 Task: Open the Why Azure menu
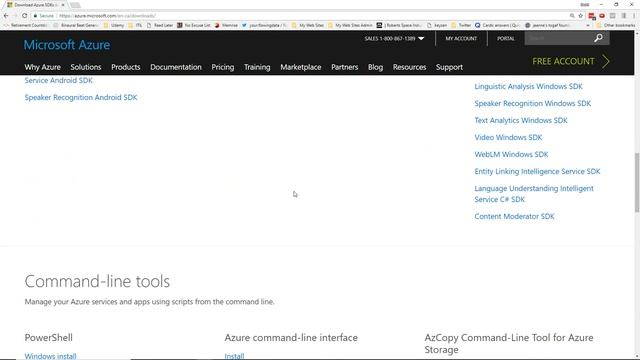[x=42, y=67]
